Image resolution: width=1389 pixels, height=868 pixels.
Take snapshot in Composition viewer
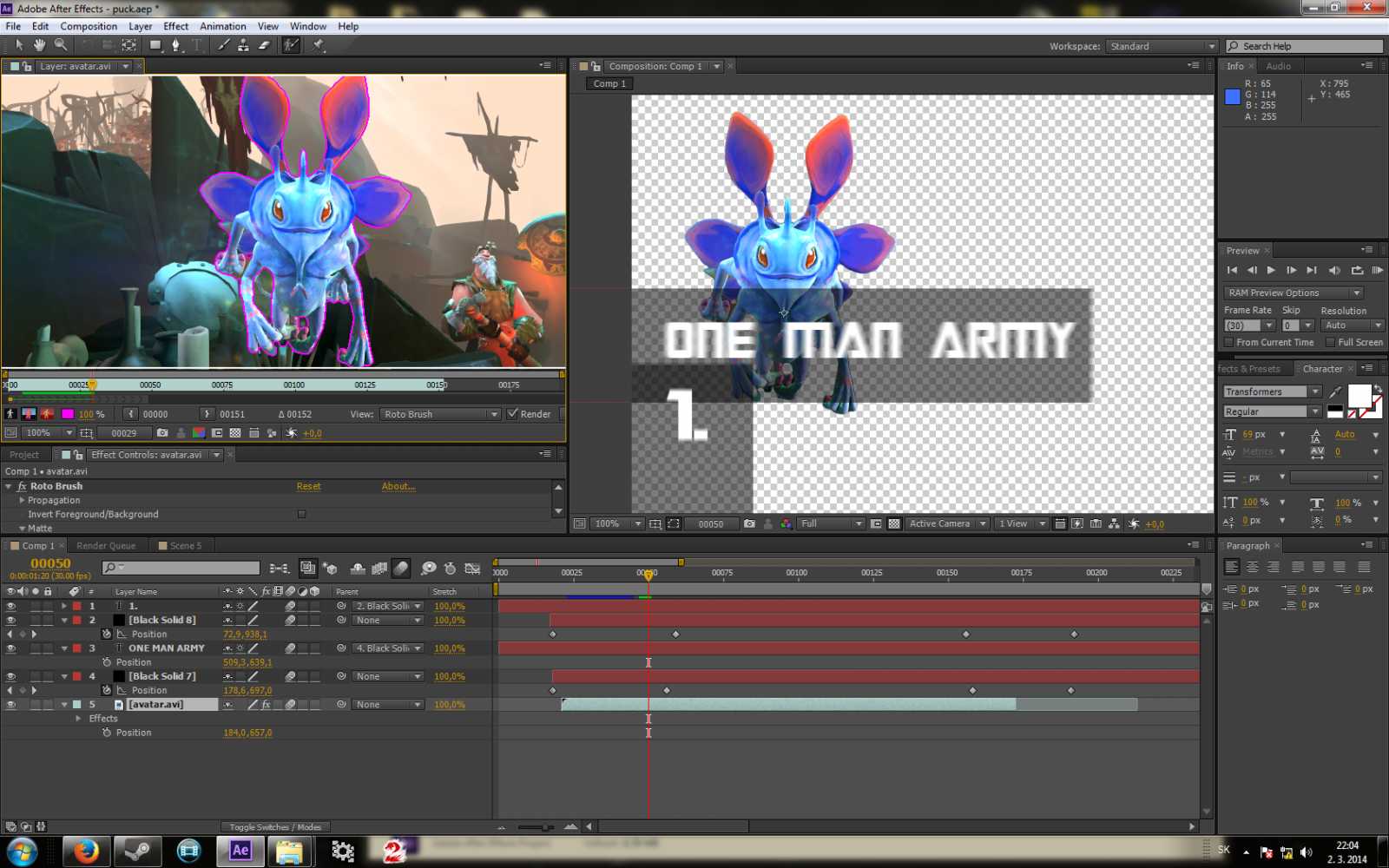(x=749, y=524)
